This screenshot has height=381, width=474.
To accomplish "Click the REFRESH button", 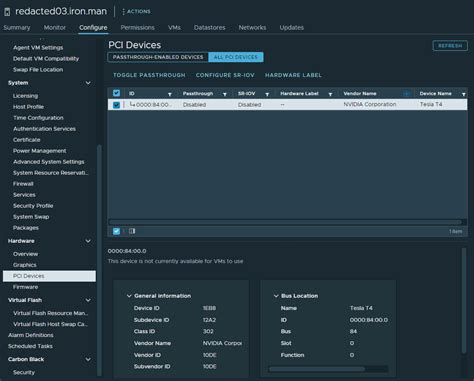I will pos(450,46).
